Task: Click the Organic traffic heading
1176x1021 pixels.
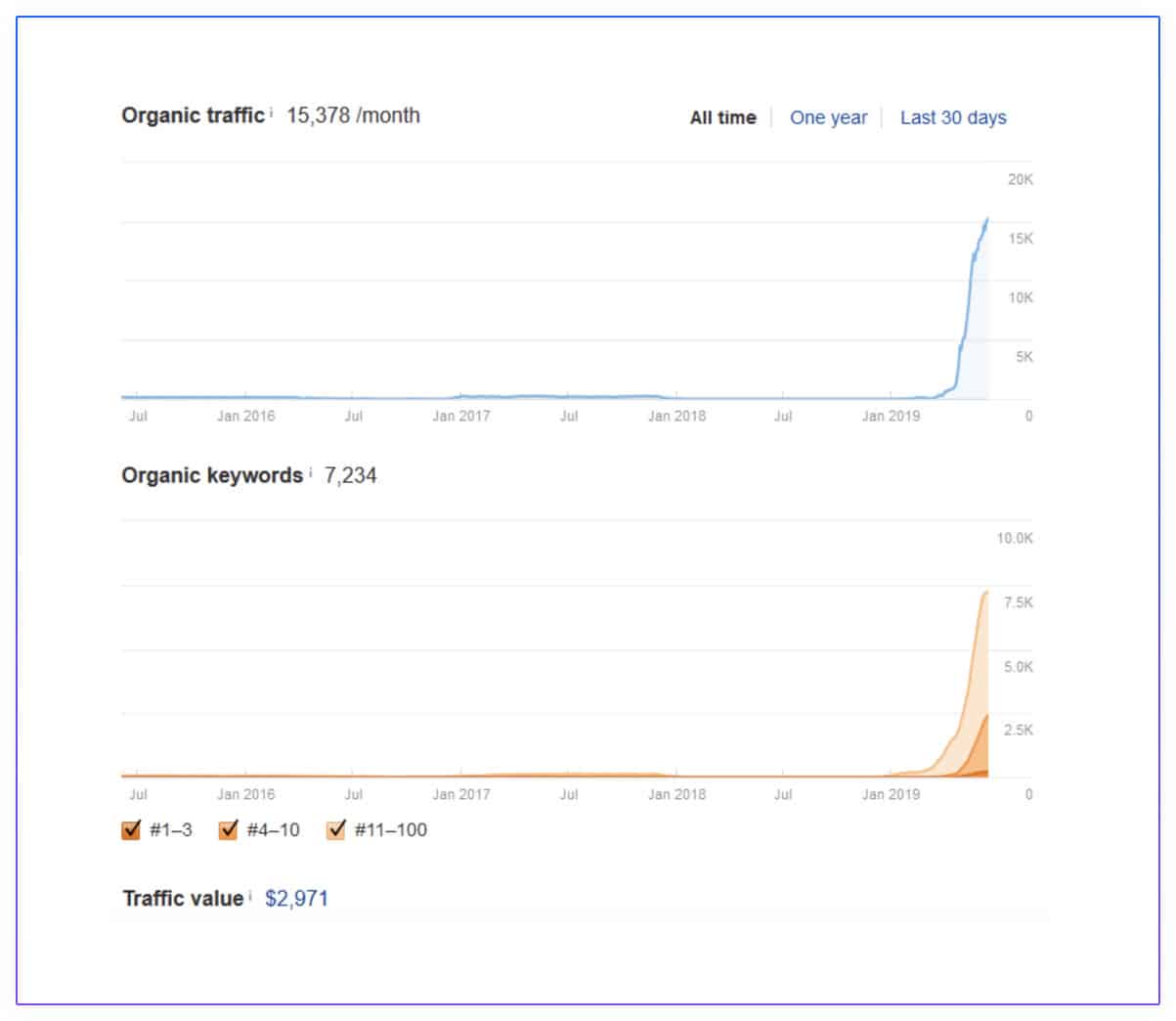Action: (x=193, y=115)
